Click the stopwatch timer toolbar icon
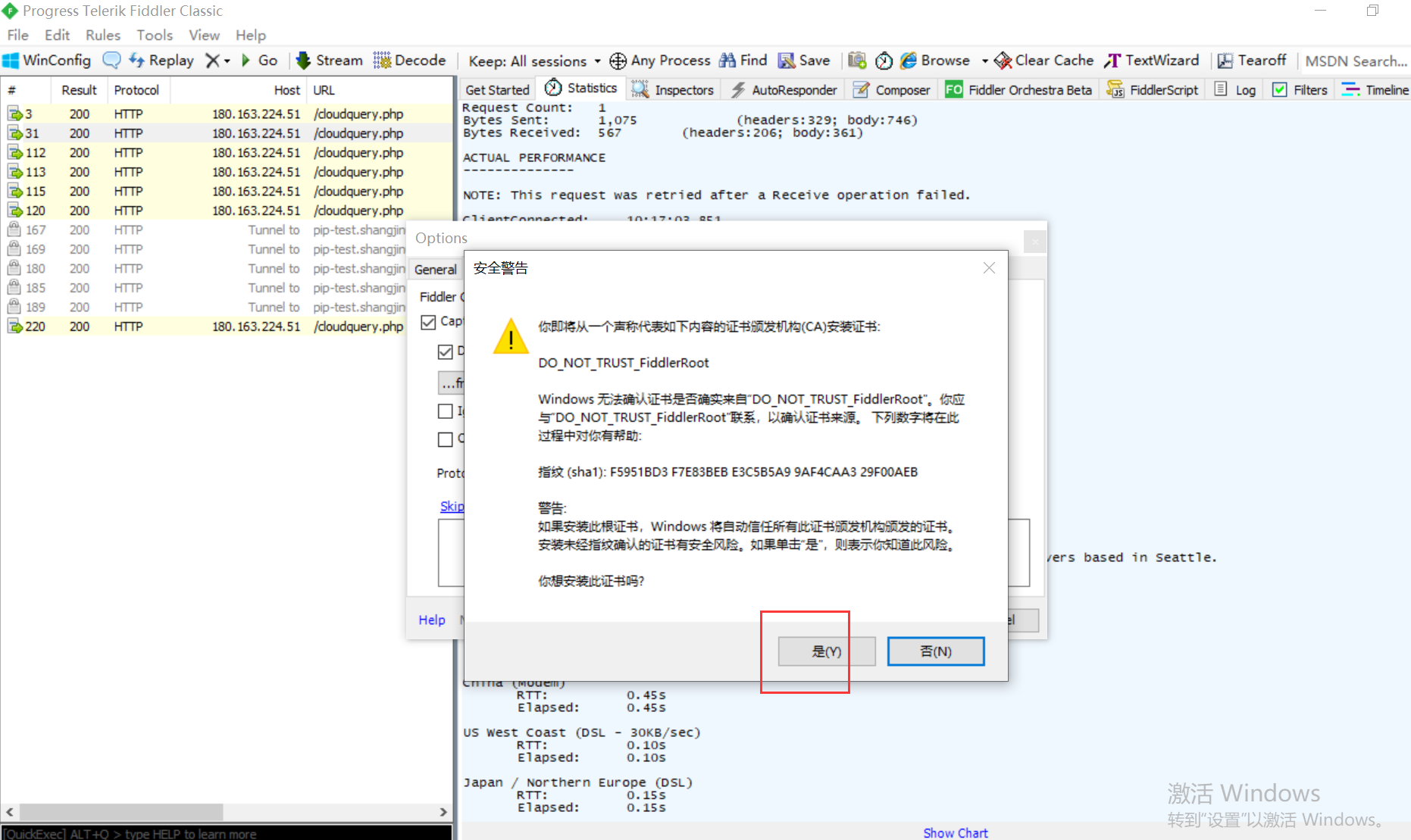 pos(884,61)
